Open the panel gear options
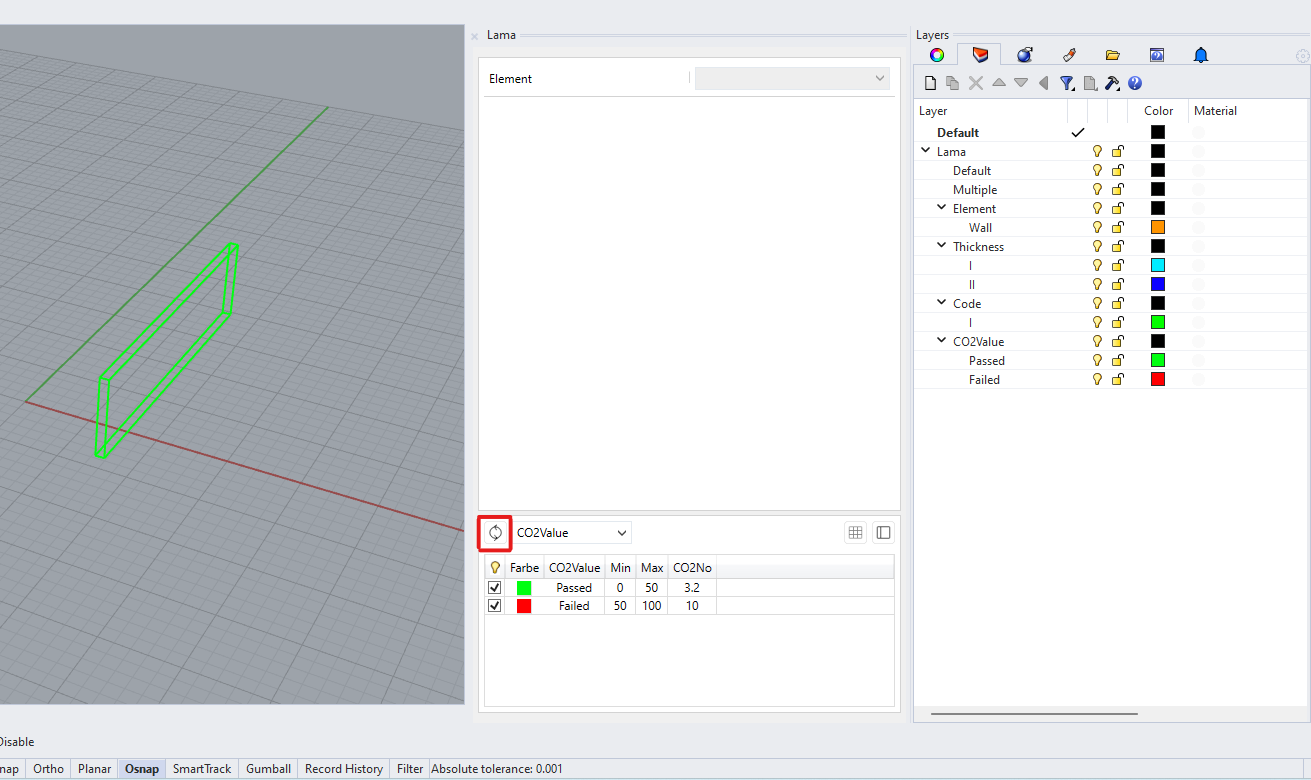Viewport: 1311px width, 780px height. tap(1302, 57)
